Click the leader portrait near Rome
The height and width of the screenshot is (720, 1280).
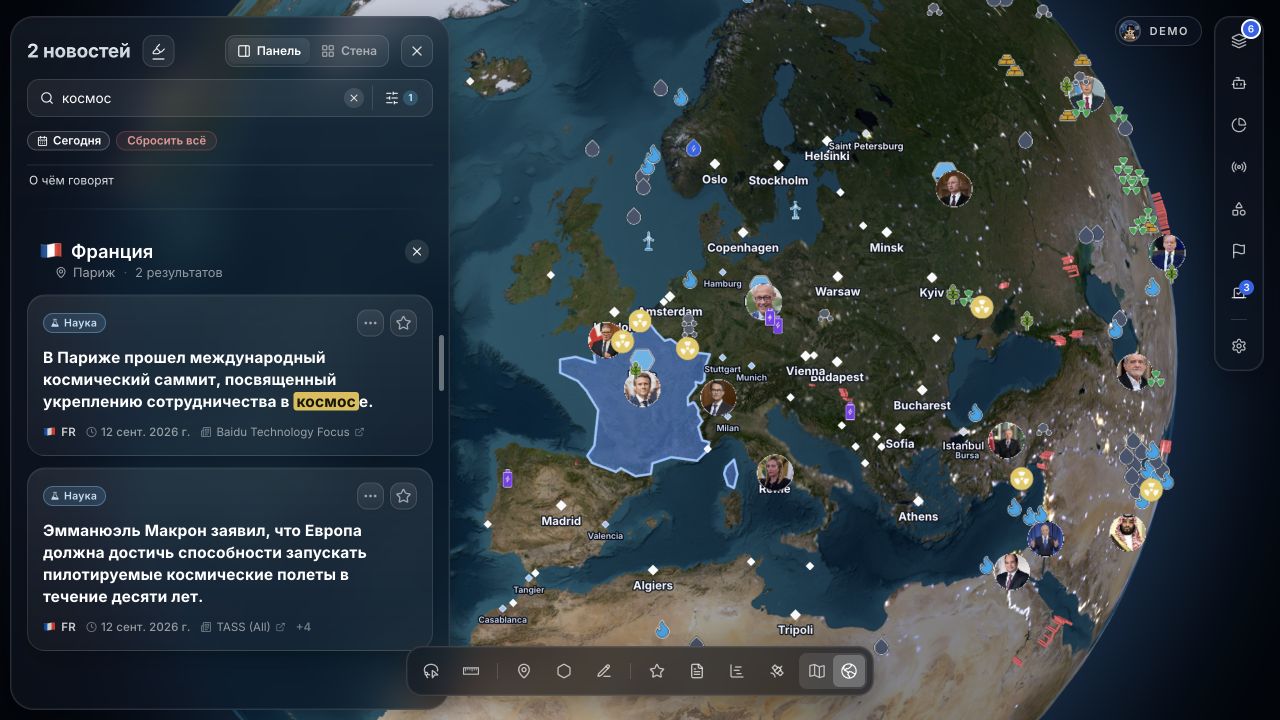click(x=774, y=474)
